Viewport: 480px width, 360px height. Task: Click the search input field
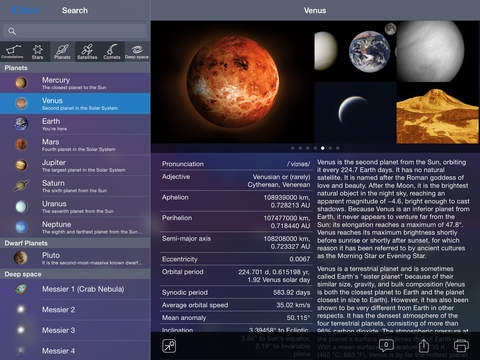[75, 31]
